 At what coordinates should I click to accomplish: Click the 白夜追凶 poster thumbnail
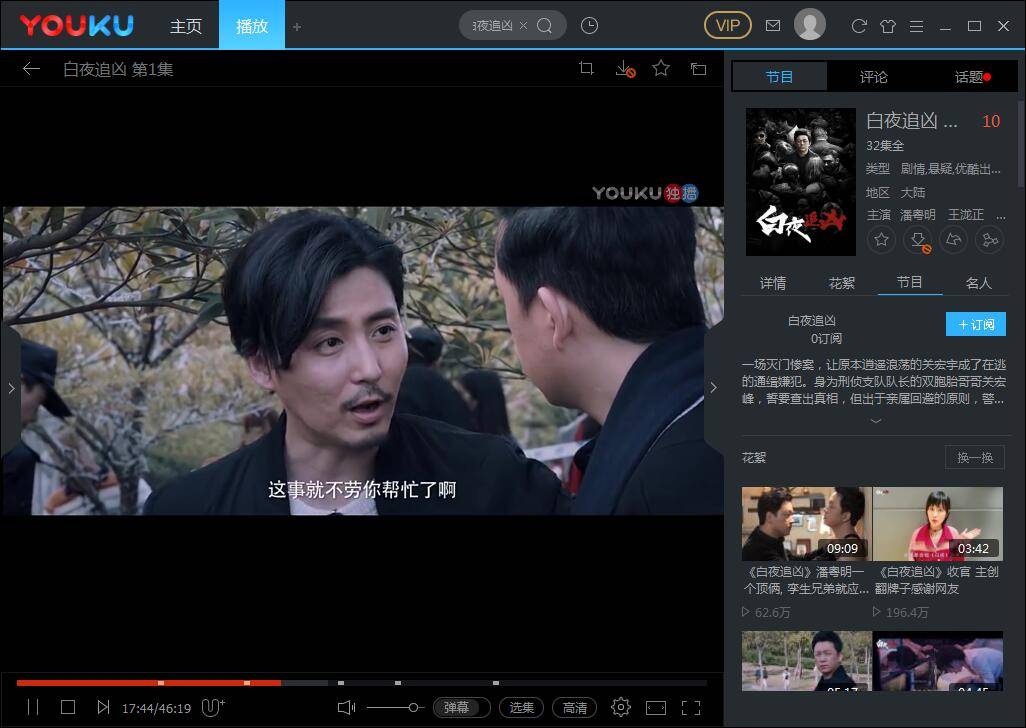point(801,182)
